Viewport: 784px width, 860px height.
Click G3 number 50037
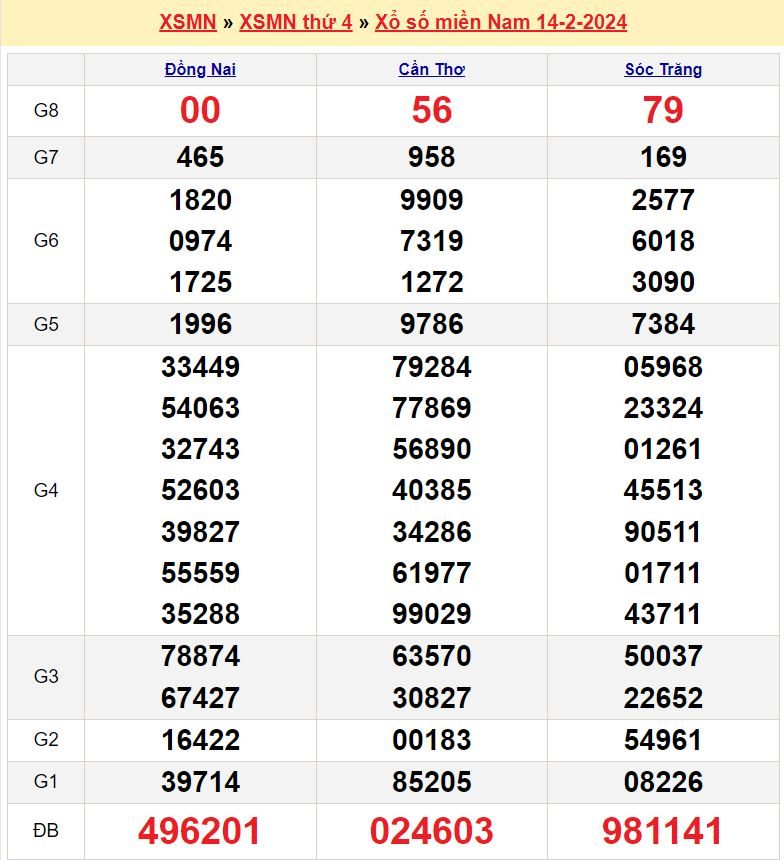coord(663,656)
